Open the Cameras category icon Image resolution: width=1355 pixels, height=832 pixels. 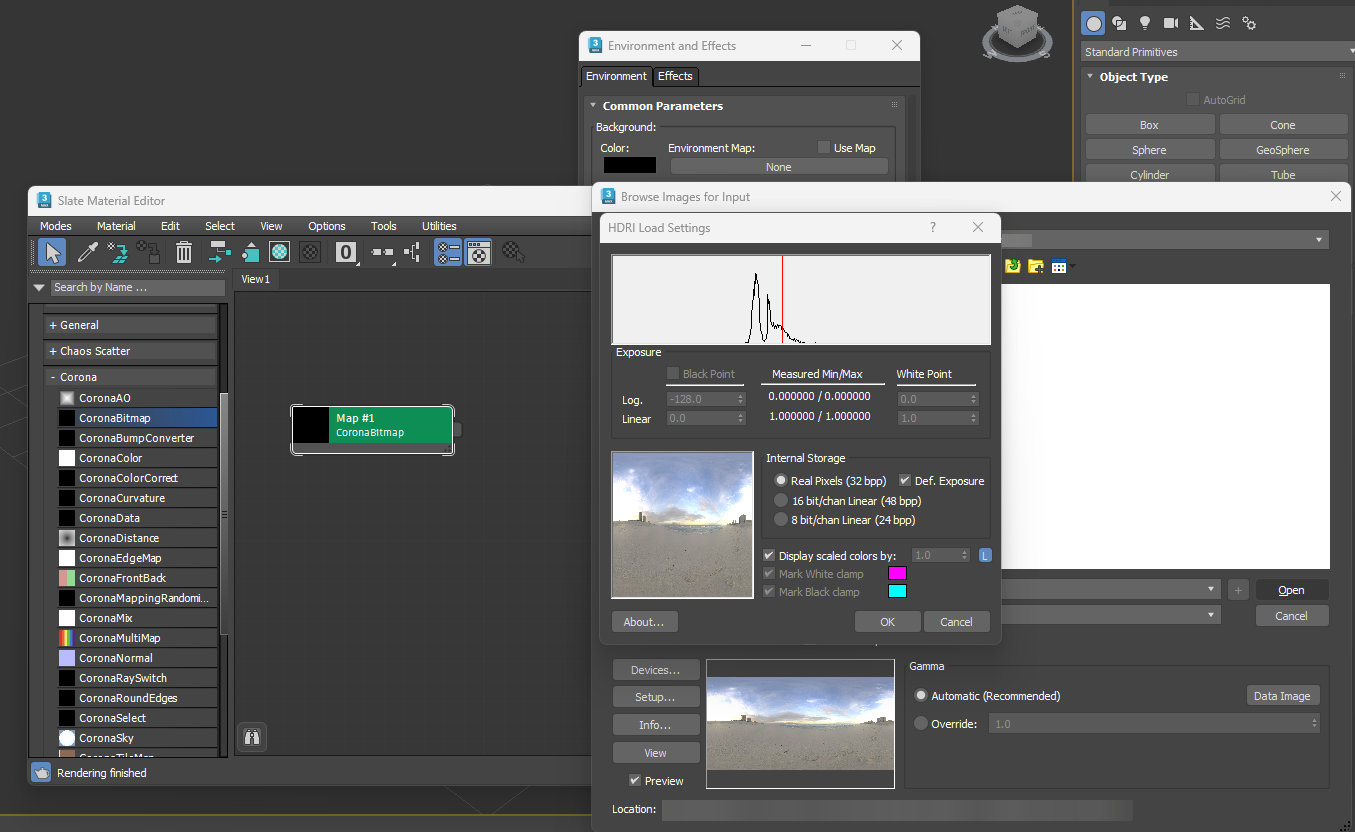tap(1171, 23)
